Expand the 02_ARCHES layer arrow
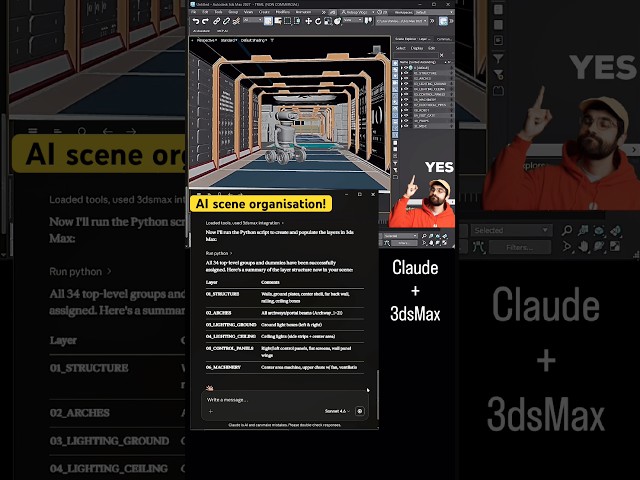 [402, 78]
